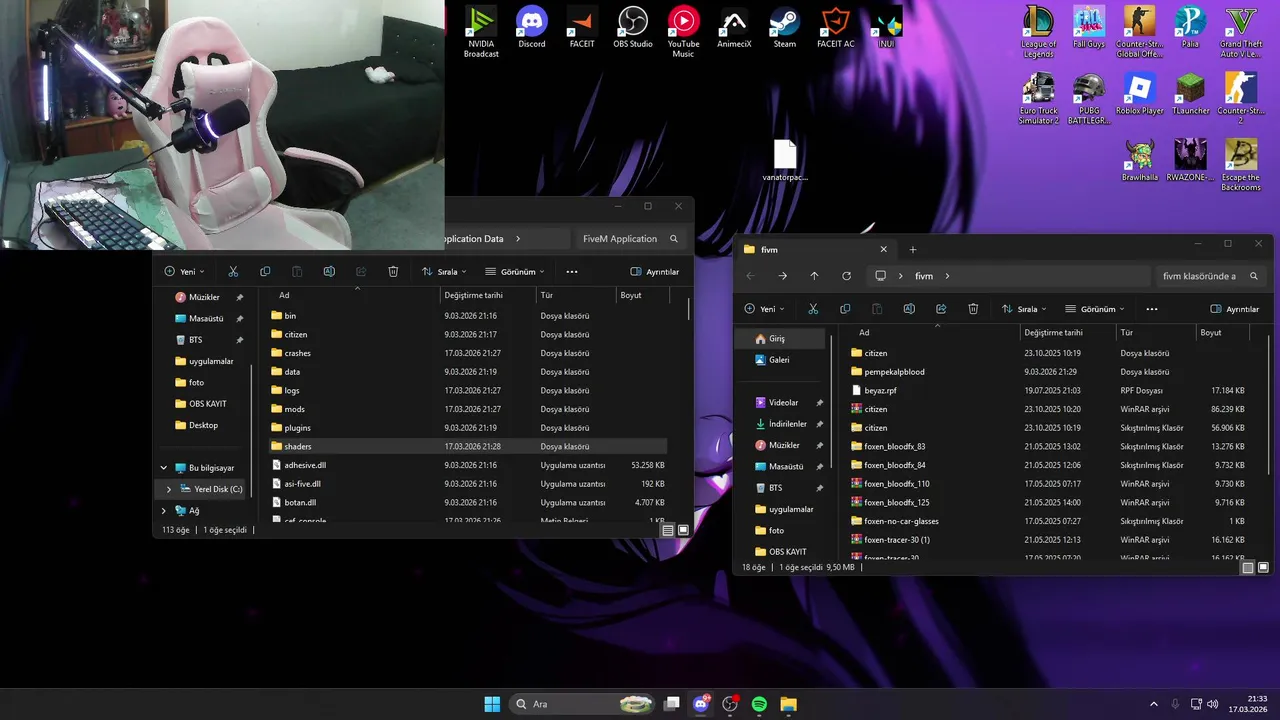The width and height of the screenshot is (1280, 720).
Task: Open the OBS Studio desktop shortcut
Action: click(x=633, y=28)
